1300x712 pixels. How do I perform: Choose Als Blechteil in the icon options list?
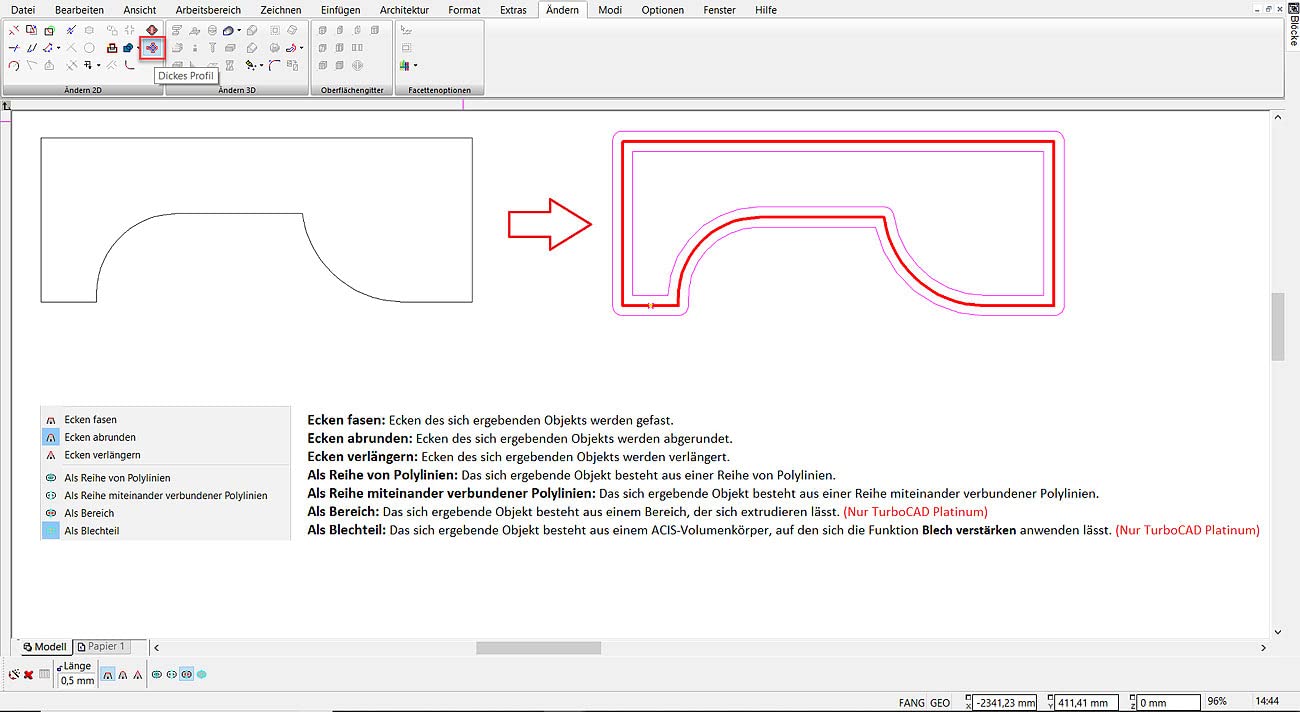point(92,531)
